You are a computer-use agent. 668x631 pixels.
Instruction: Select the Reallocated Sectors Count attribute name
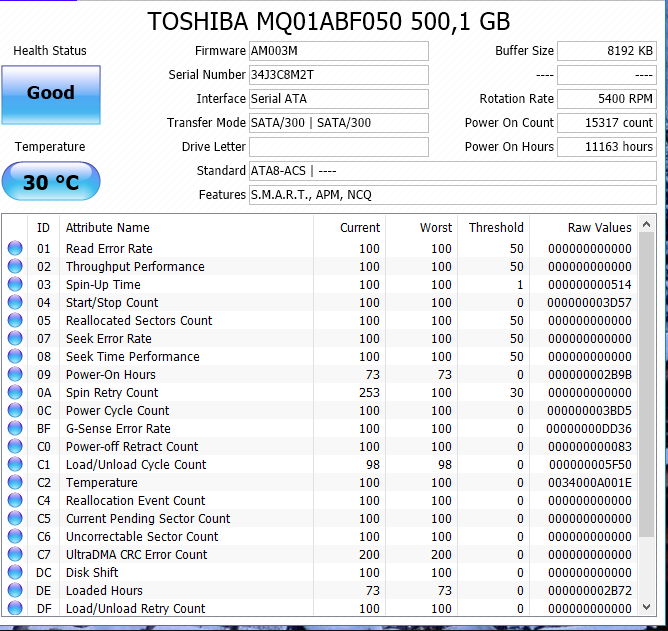[x=139, y=320]
